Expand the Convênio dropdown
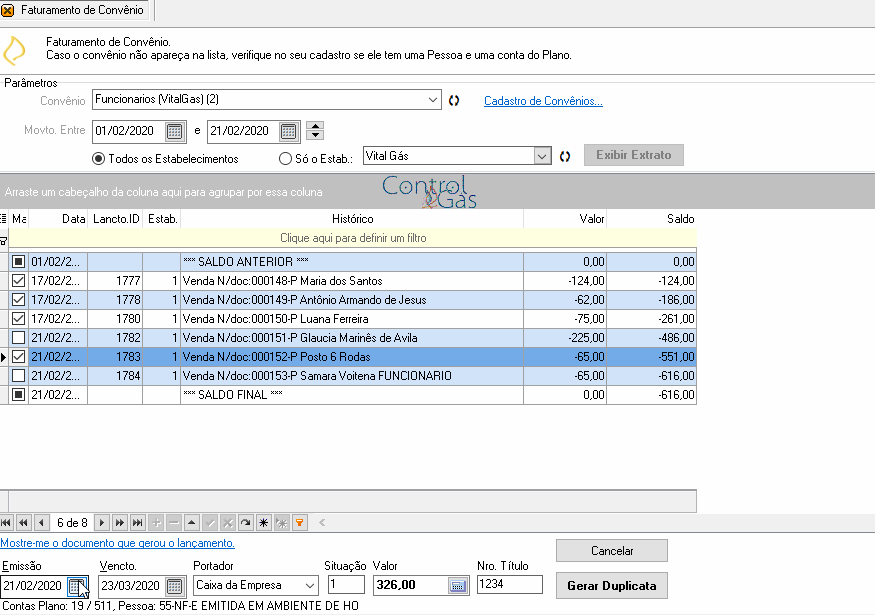Image resolution: width=875 pixels, height=615 pixels. [433, 100]
